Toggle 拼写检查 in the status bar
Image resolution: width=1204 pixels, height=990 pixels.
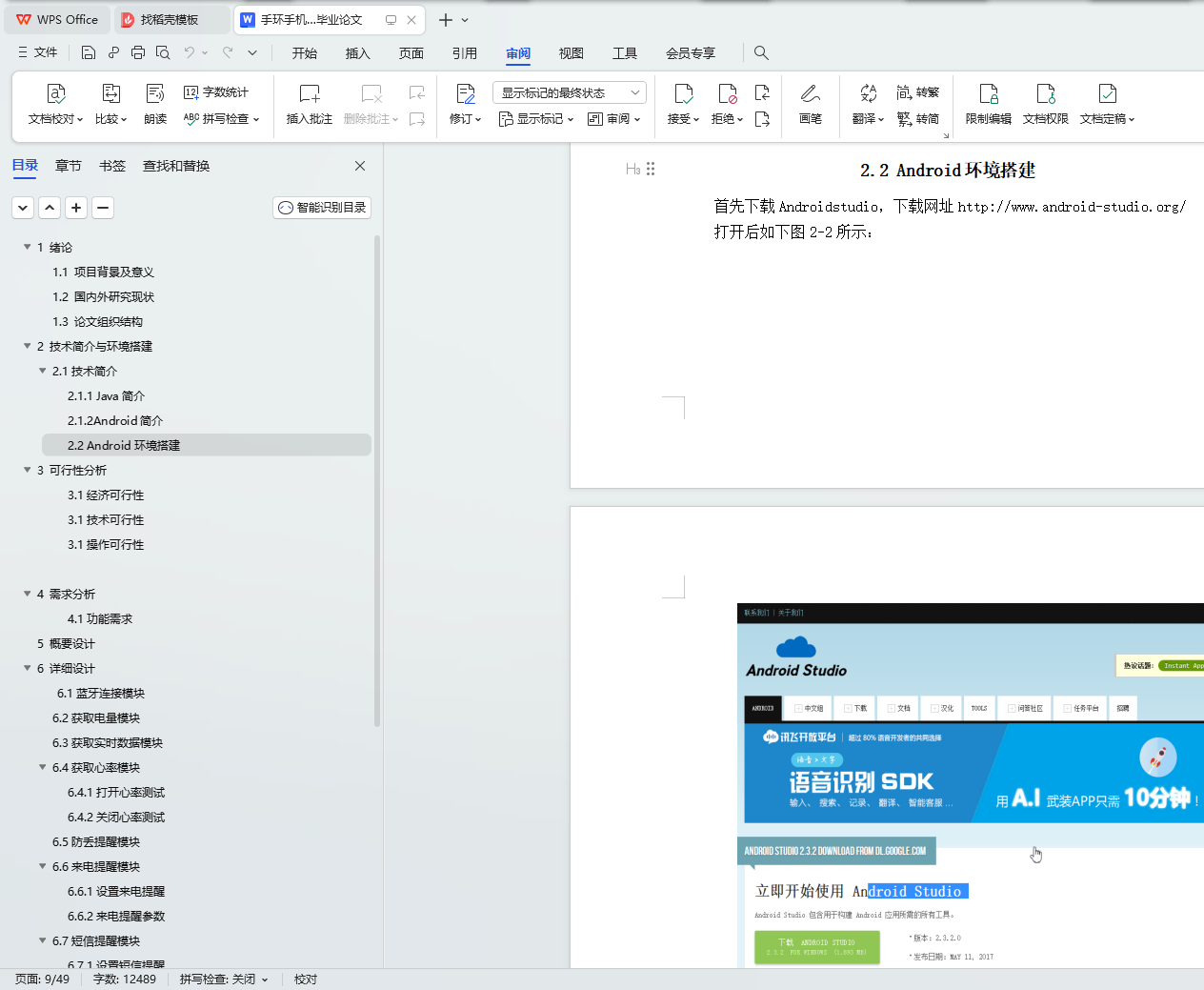224,980
